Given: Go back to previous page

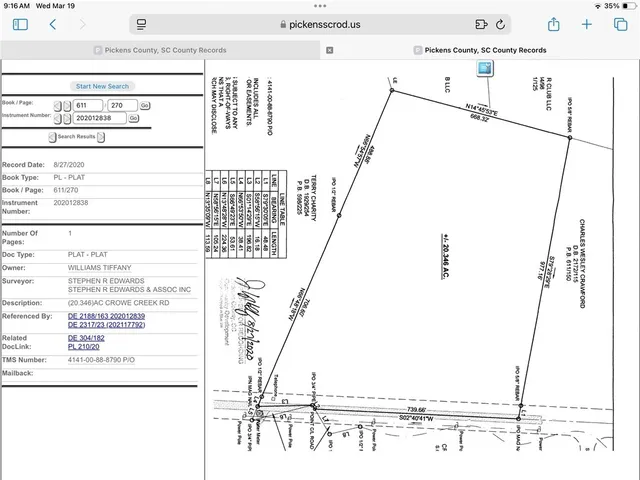Looking at the screenshot, I should pyautogui.click(x=52, y=24).
